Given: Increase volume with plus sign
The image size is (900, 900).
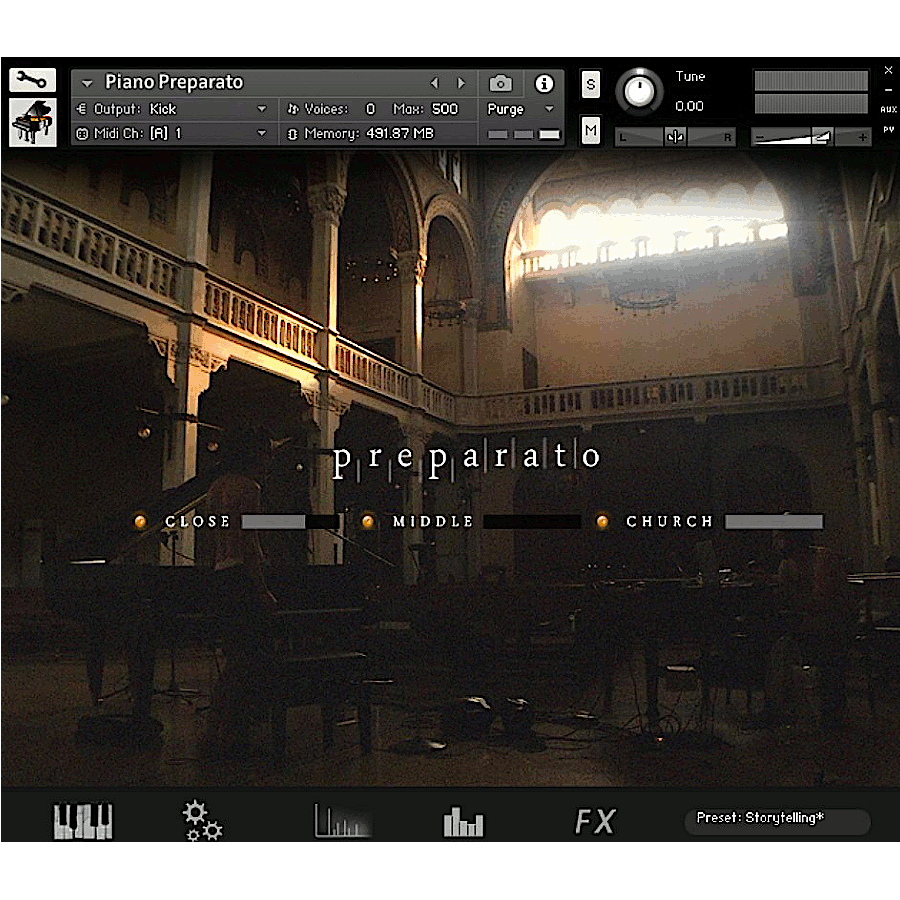Looking at the screenshot, I should point(862,137).
